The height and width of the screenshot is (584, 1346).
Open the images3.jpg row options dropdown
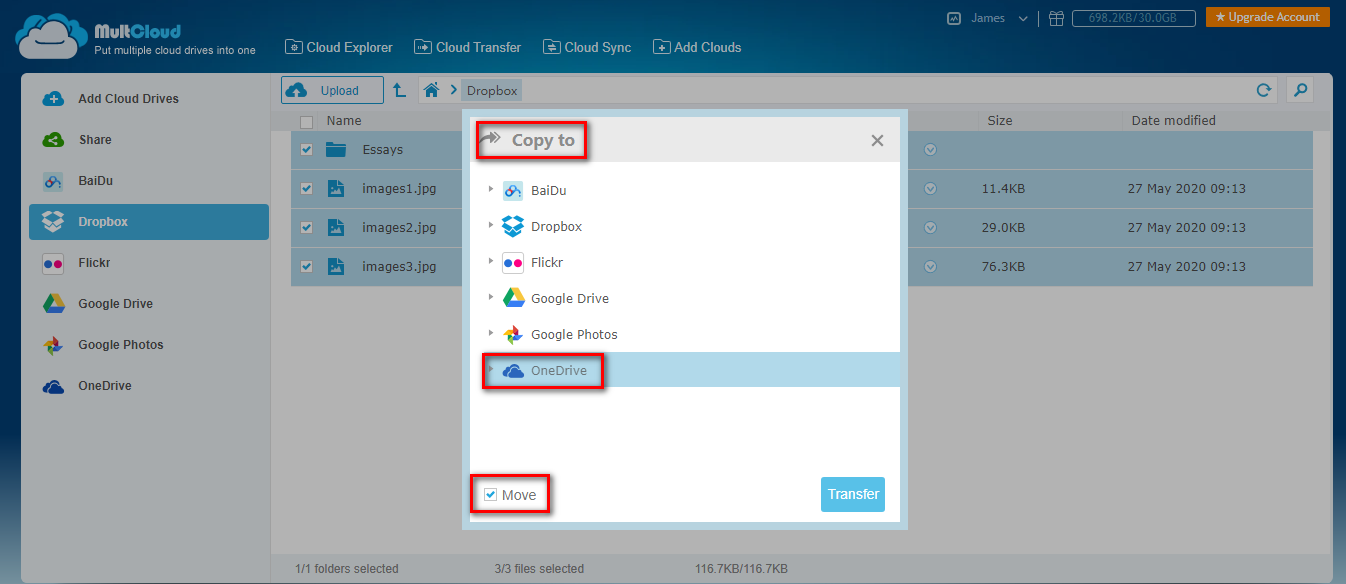click(930, 266)
